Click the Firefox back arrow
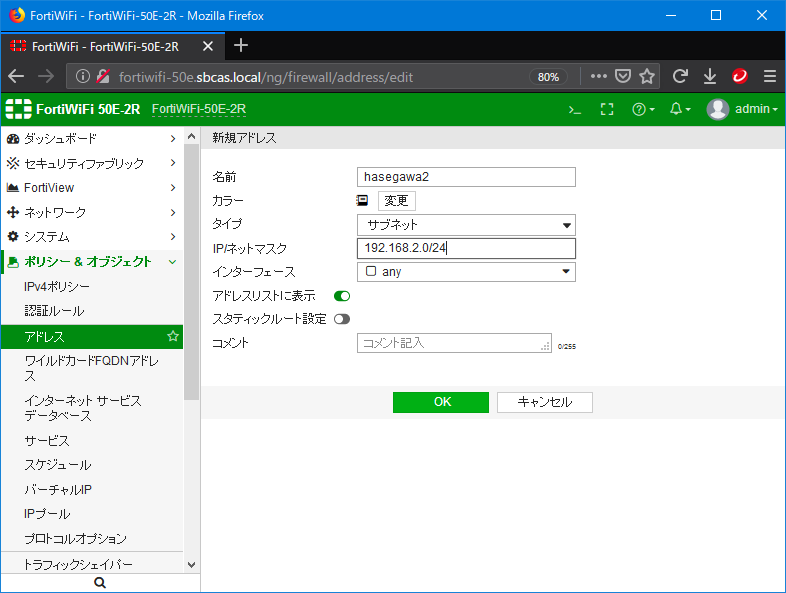Image resolution: width=786 pixels, height=593 pixels. (16, 77)
